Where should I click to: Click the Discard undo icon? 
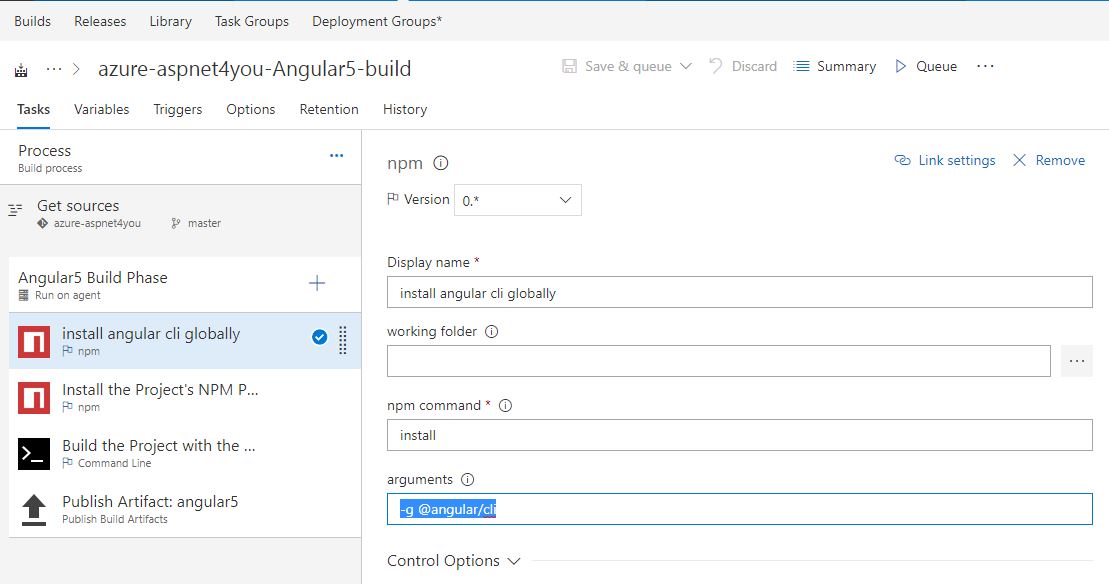716,66
